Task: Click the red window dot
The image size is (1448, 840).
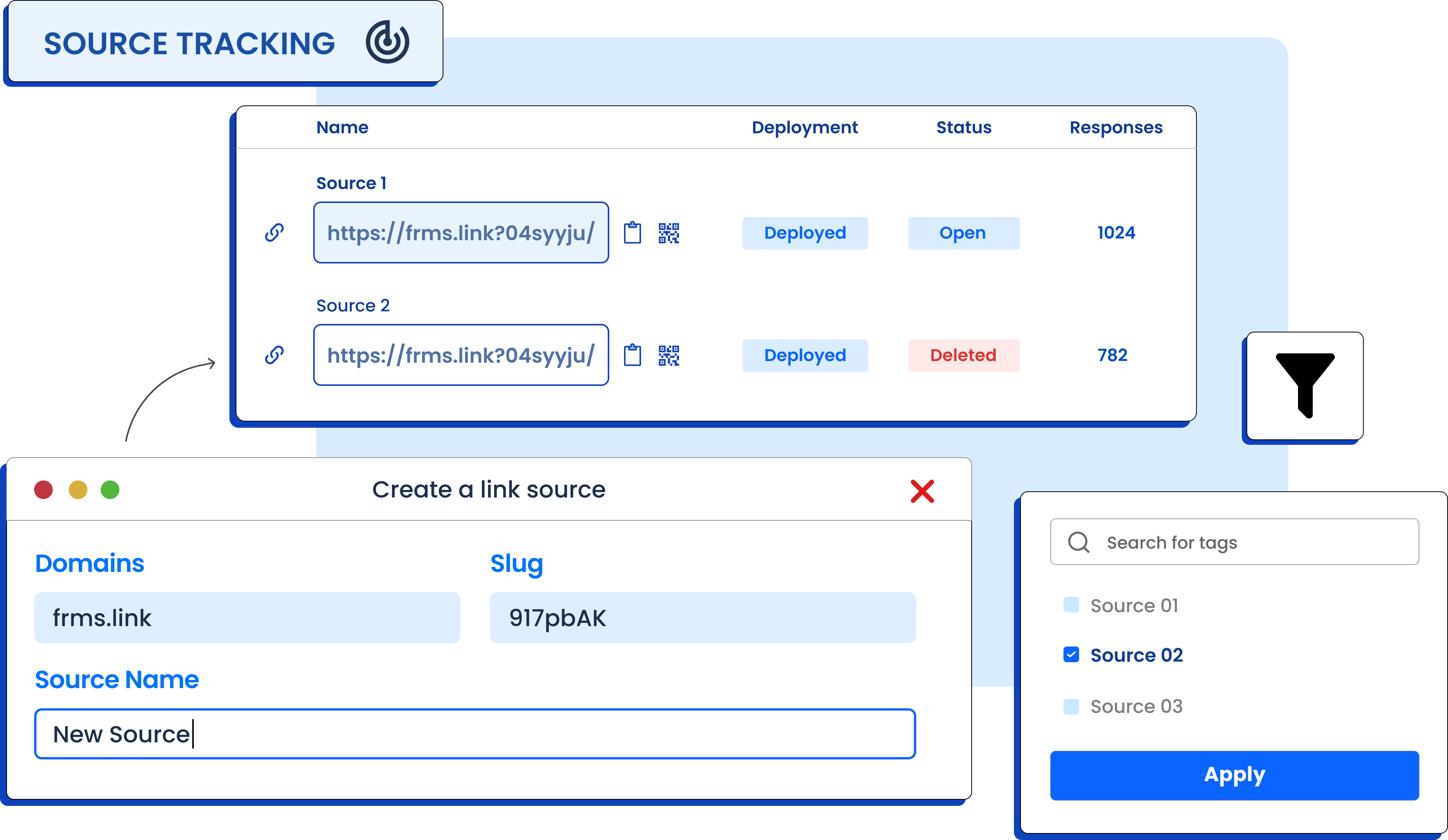Action: click(x=44, y=489)
